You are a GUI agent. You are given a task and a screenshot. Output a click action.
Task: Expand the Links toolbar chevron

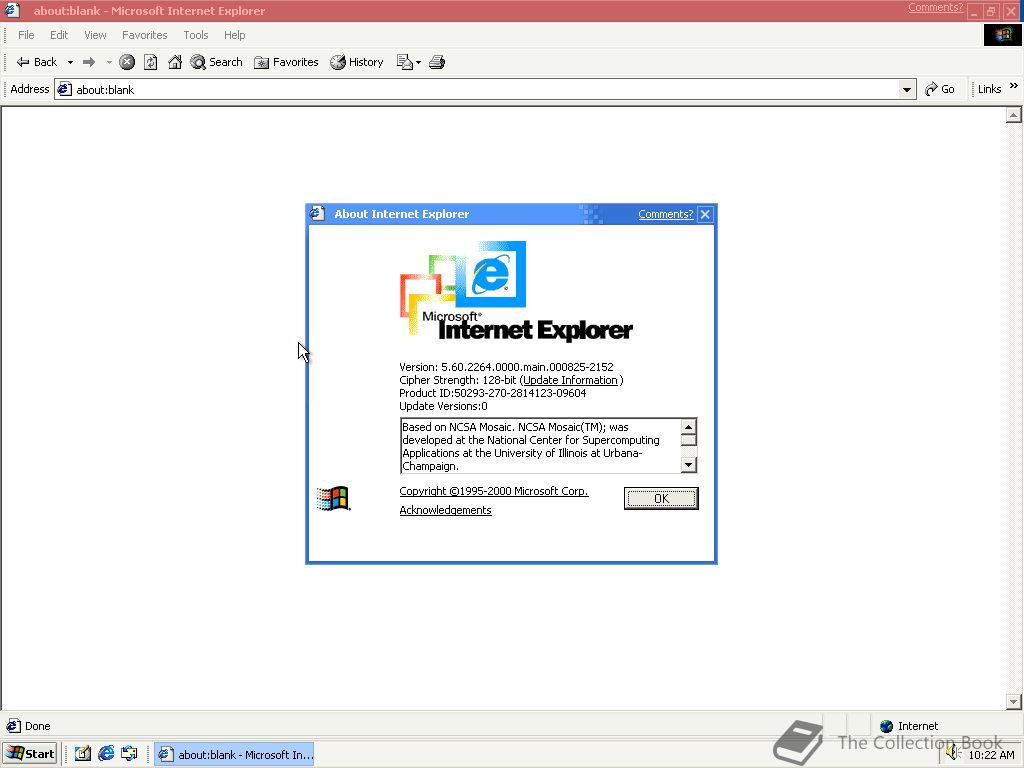1014,86
